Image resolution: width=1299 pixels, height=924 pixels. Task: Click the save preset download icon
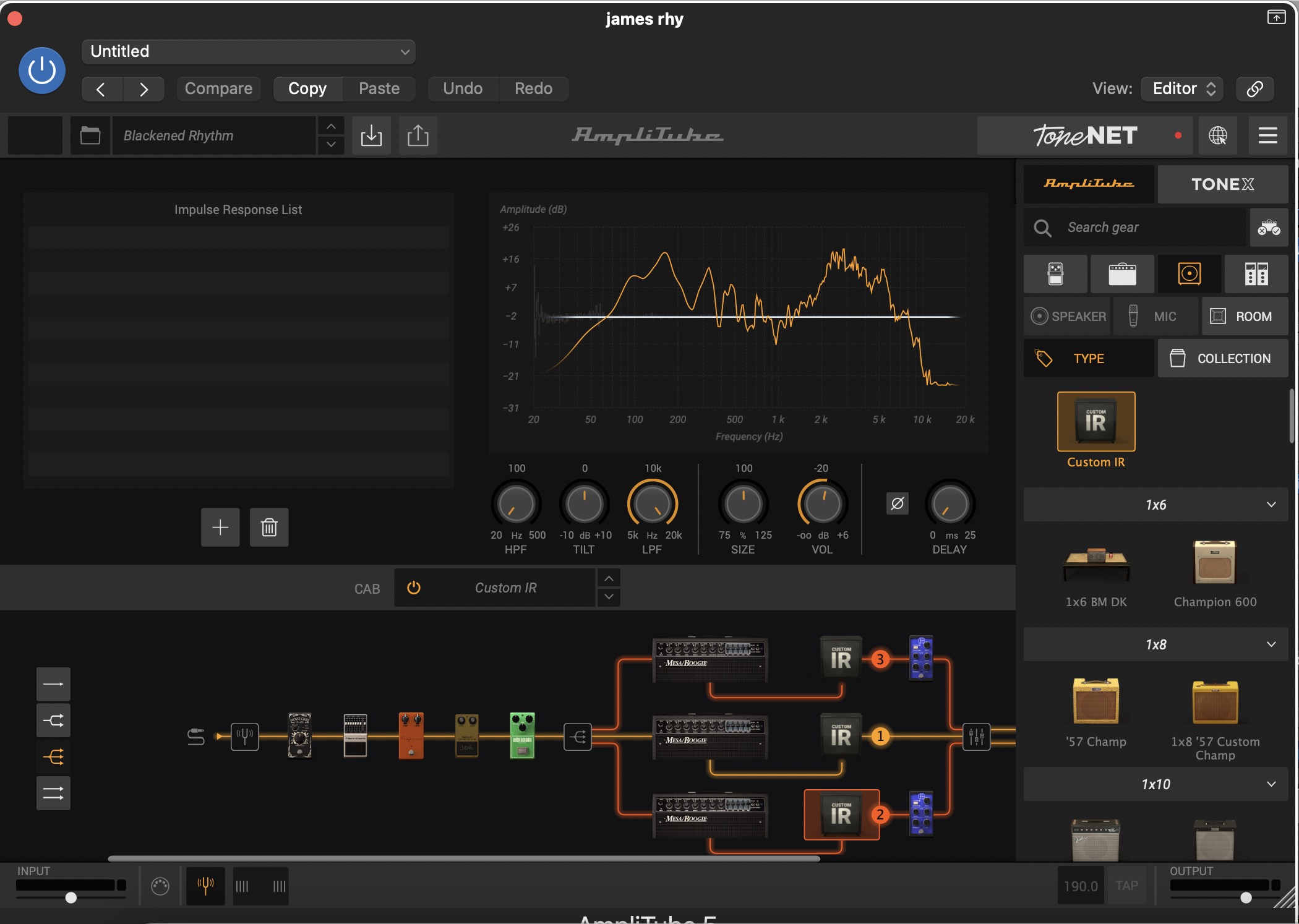click(371, 135)
